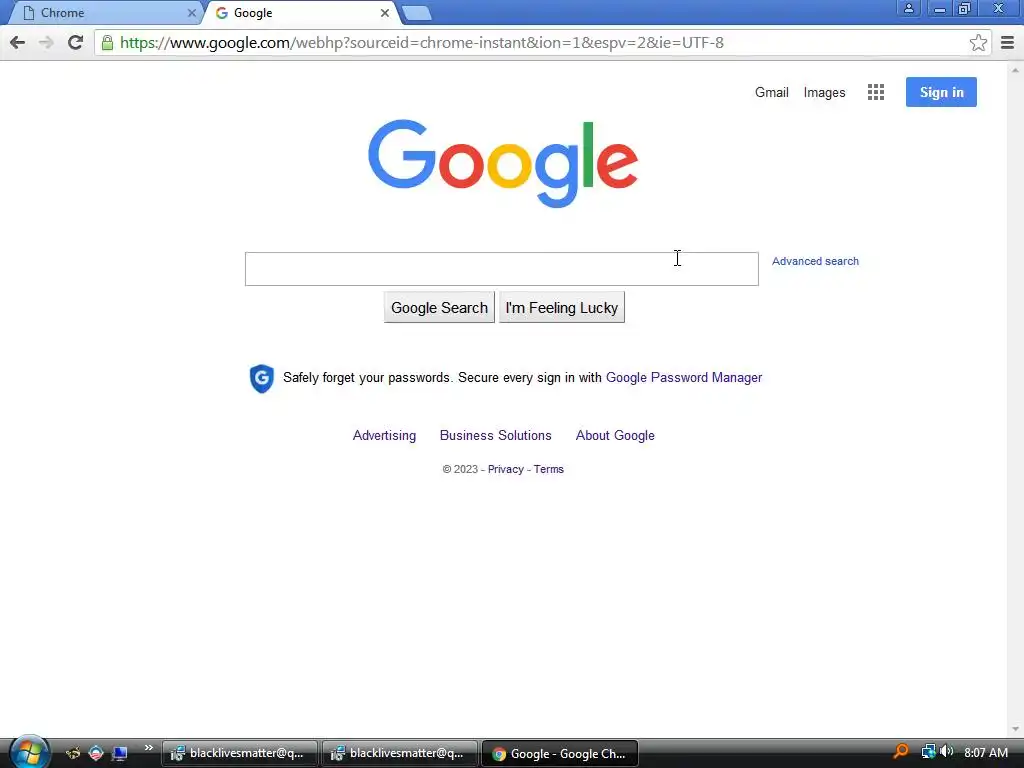Screen dimensions: 1024x768
Task: Open the Google apps grid
Action: [x=876, y=92]
